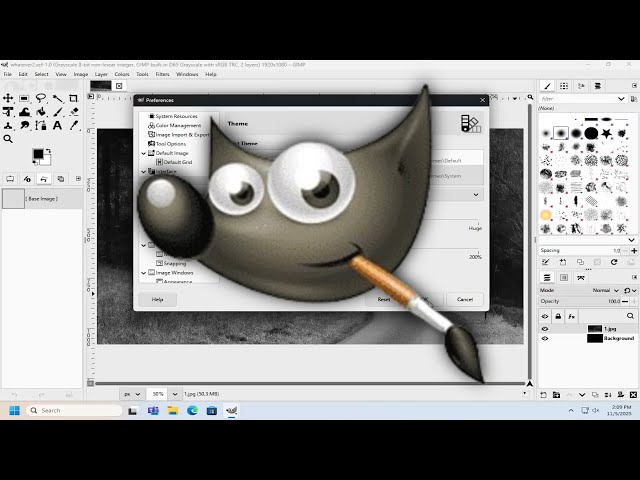640x480 pixels.
Task: Select the star-shaped brush
Action: pos(607,133)
